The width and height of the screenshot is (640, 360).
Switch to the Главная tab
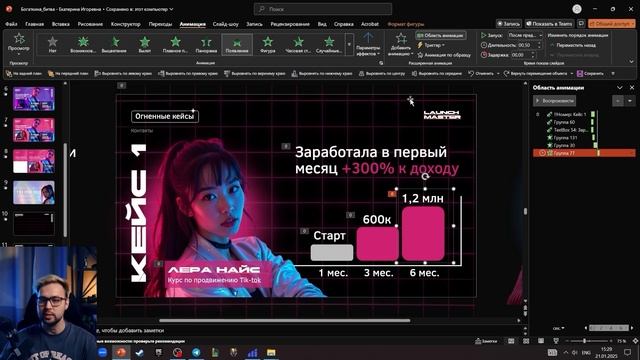(x=34, y=24)
